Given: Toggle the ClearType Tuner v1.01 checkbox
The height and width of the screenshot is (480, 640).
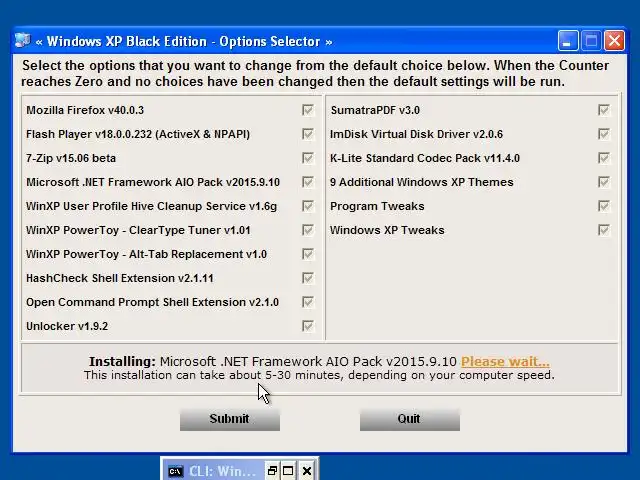Looking at the screenshot, I should click(308, 230).
